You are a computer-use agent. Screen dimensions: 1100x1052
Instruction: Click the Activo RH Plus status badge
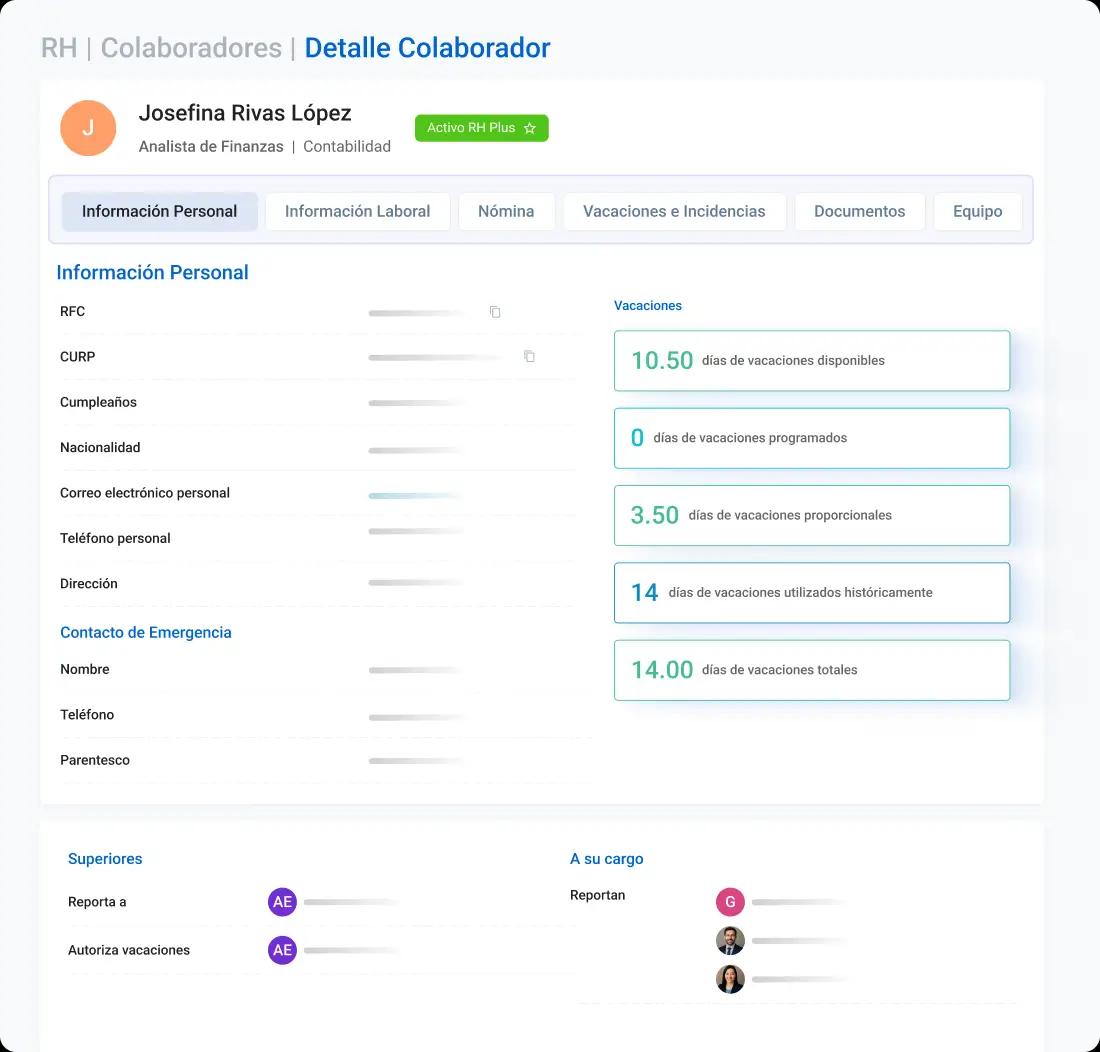[x=481, y=128]
